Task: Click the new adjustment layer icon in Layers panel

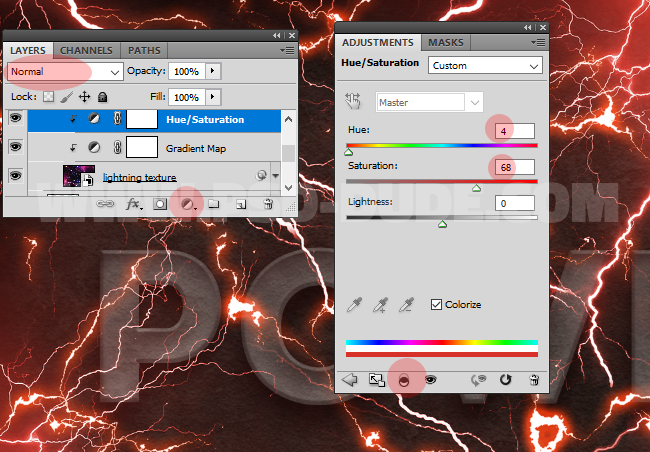Action: coord(186,203)
